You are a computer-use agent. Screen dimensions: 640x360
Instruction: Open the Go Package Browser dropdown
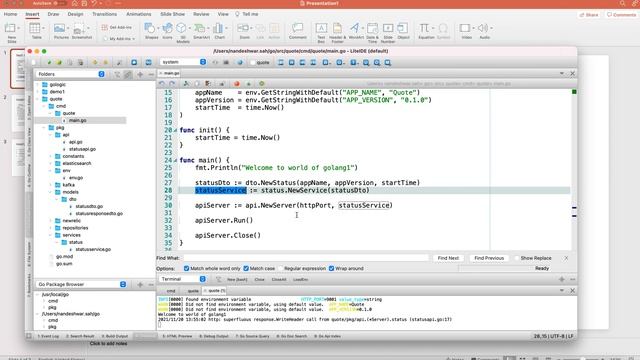[x=81, y=284]
